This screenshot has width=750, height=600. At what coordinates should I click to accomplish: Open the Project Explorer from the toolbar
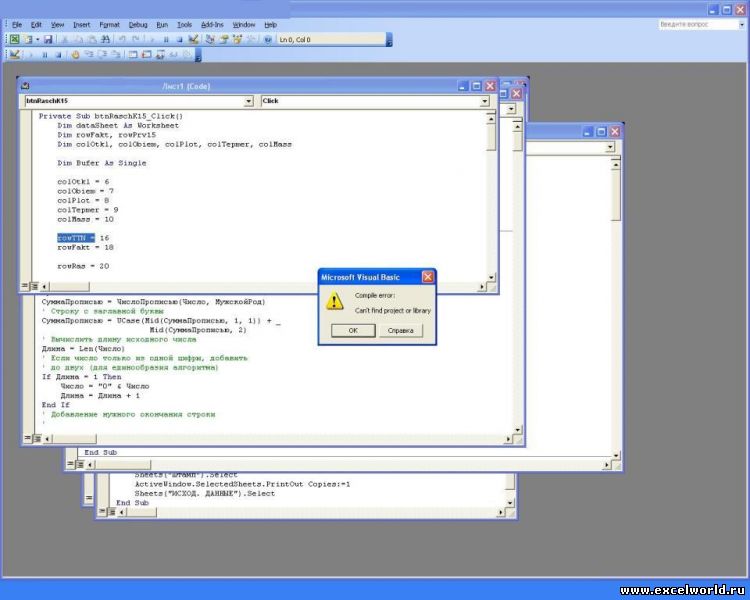pyautogui.click(x=209, y=40)
